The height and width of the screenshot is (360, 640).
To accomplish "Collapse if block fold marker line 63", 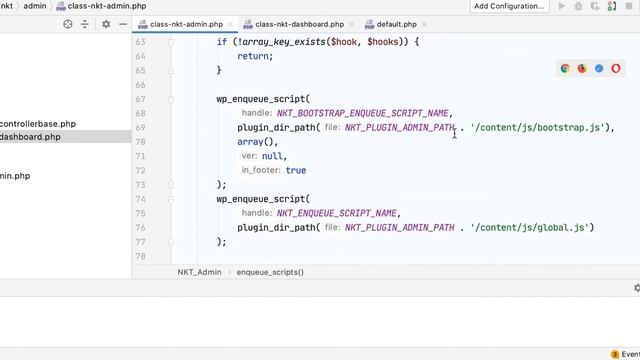I will coord(171,42).
